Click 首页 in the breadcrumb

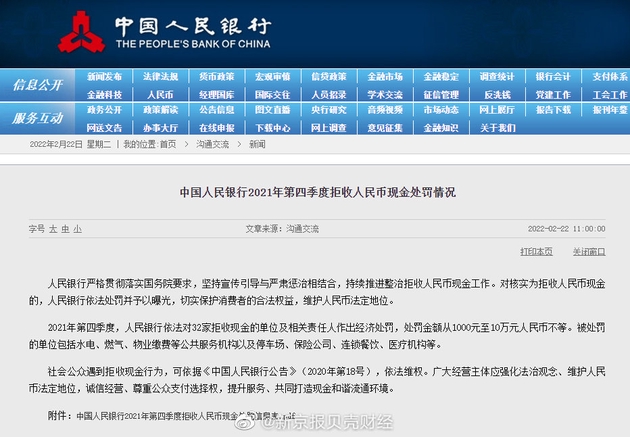pos(168,144)
